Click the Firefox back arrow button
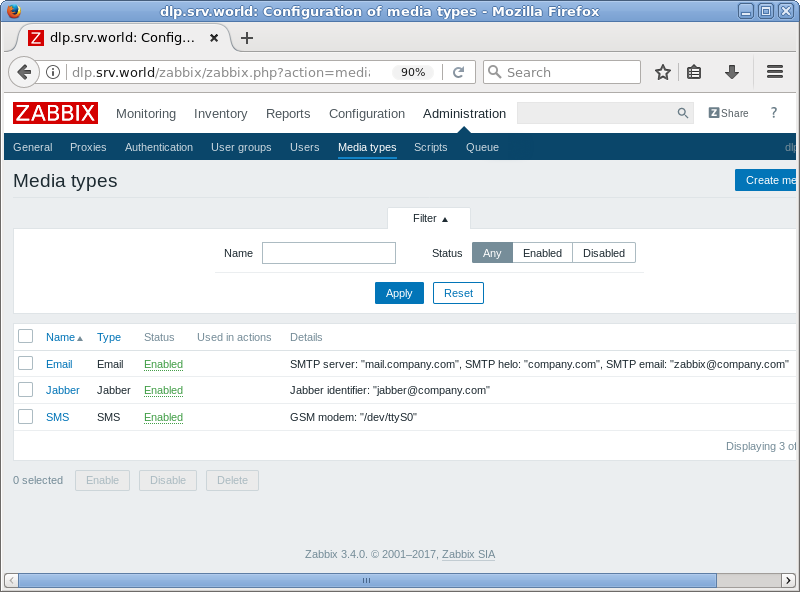 [x=23, y=72]
